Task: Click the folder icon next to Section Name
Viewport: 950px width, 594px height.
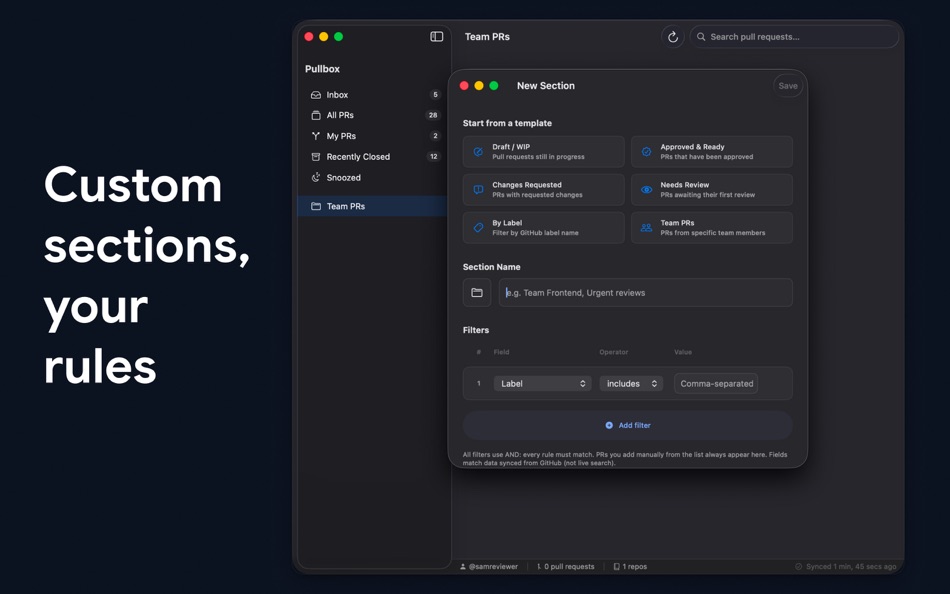Action: pyautogui.click(x=477, y=292)
